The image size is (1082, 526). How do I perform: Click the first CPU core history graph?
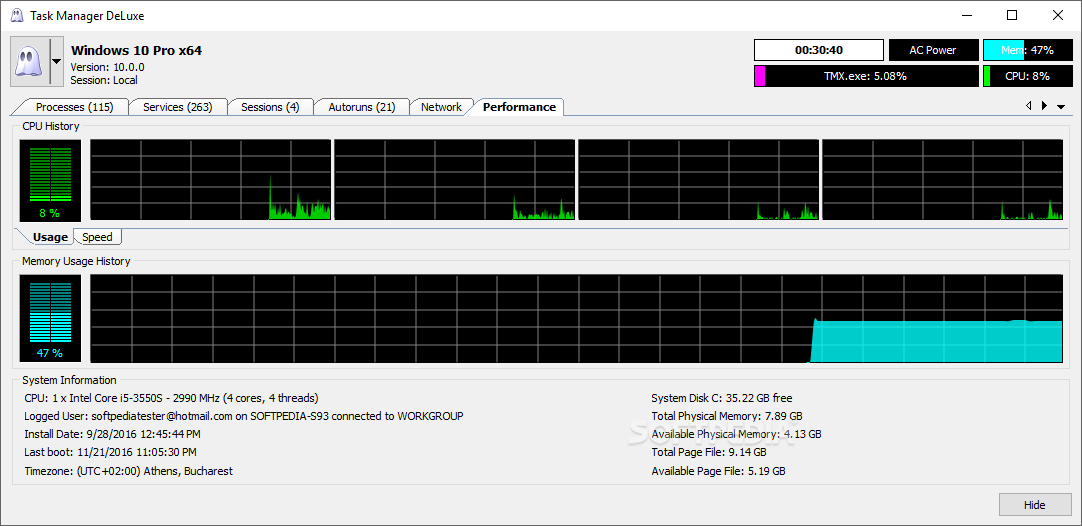[x=210, y=180]
